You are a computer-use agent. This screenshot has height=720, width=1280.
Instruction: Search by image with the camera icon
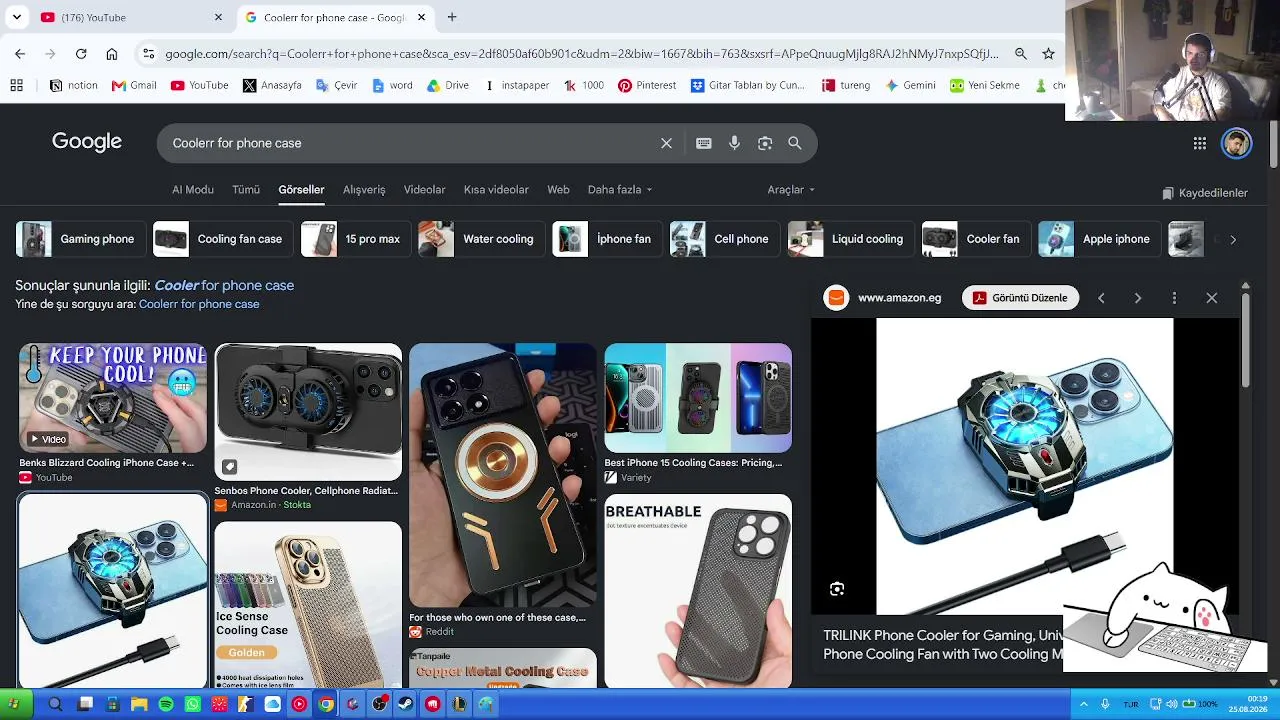click(x=765, y=143)
